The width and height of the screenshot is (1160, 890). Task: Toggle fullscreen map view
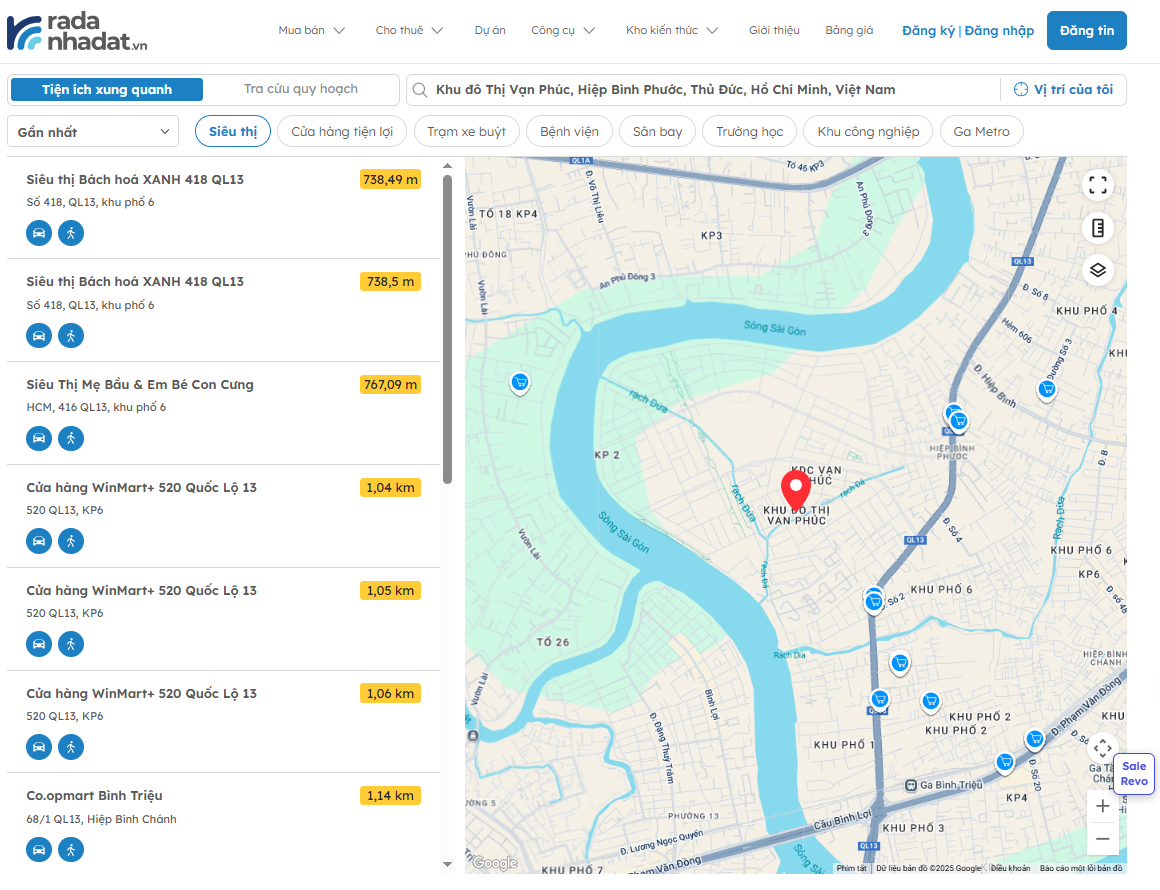pyautogui.click(x=1098, y=185)
